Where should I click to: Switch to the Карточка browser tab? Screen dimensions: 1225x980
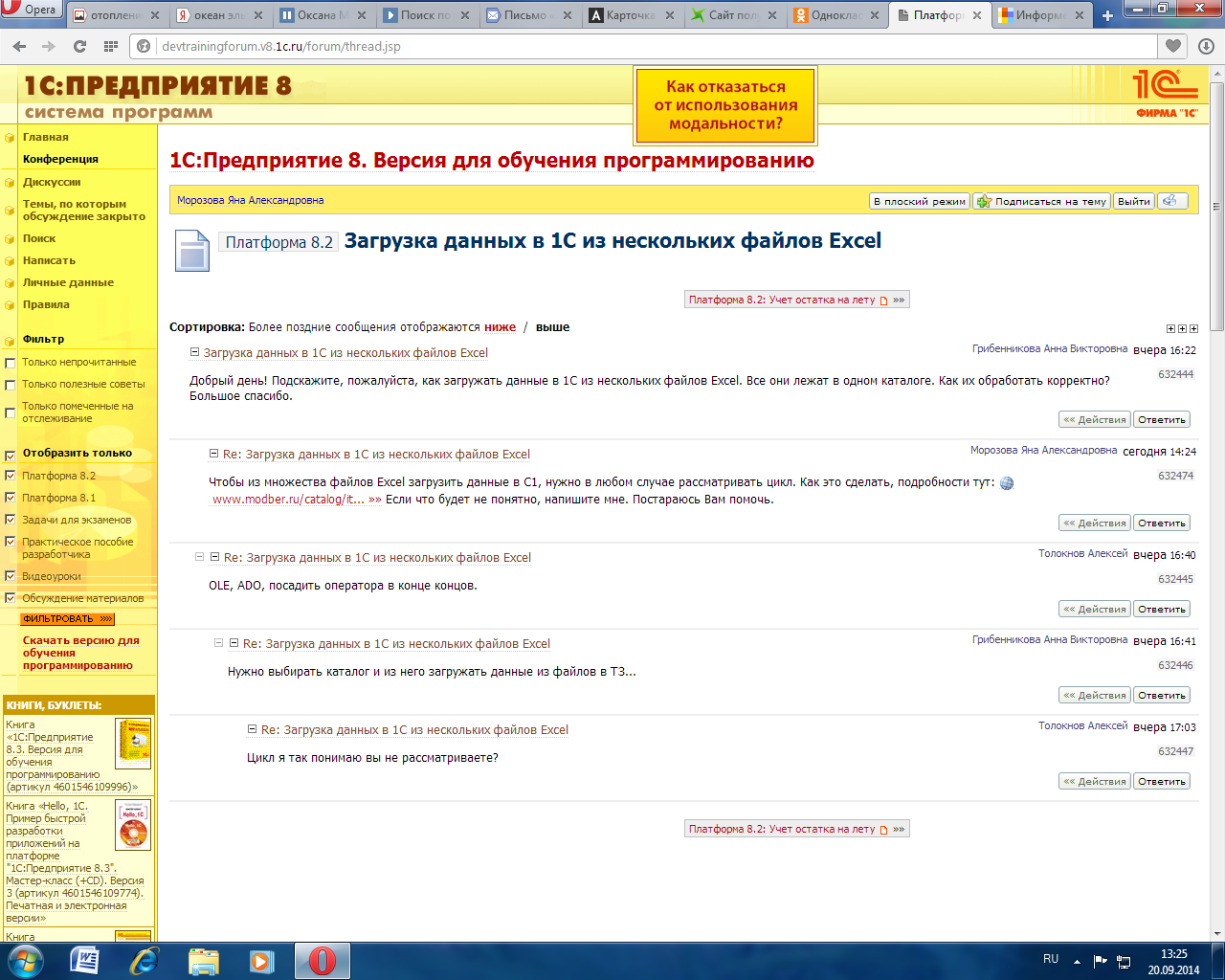click(631, 15)
